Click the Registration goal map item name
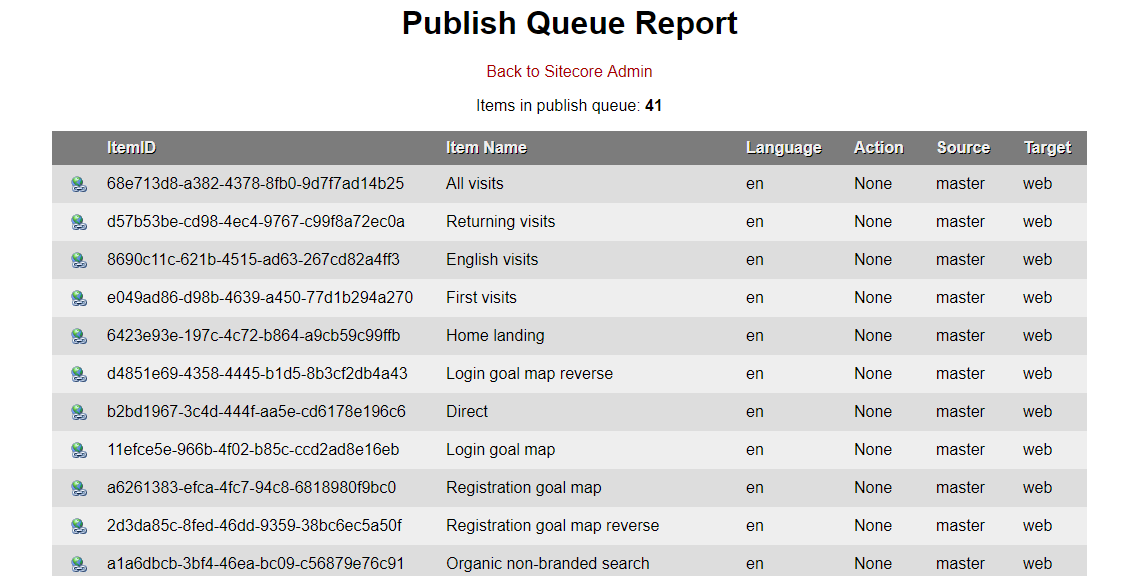Viewport: 1146px width, 576px height. [524, 488]
